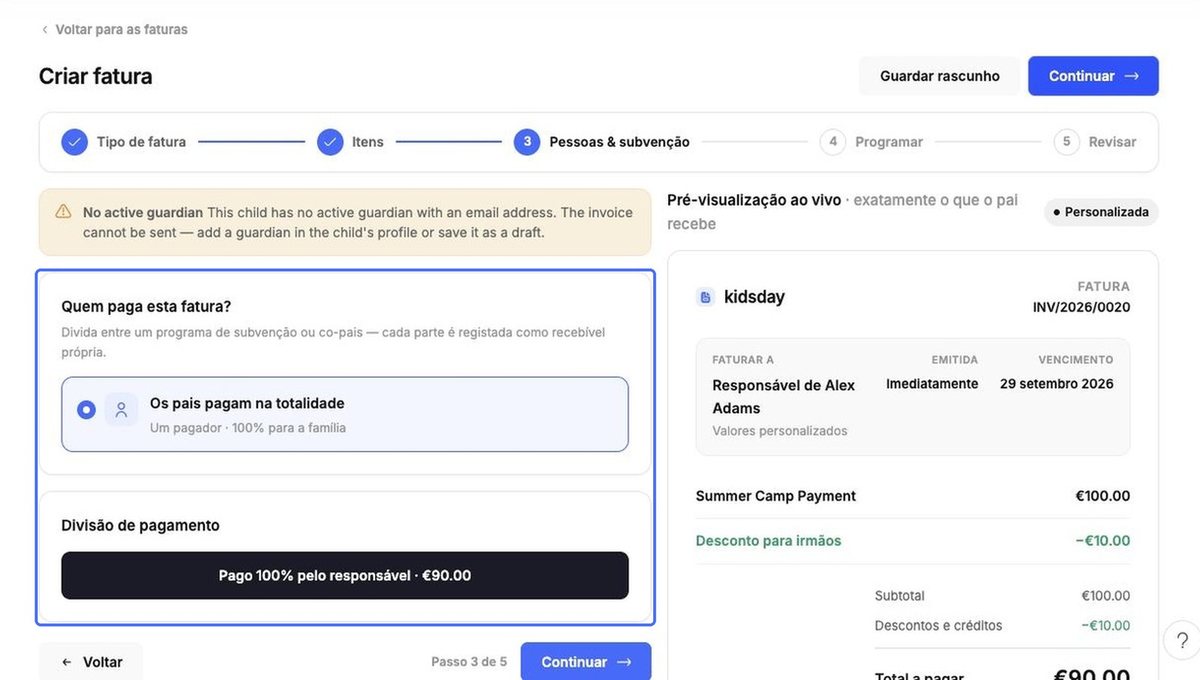Click the bottom Continuar button
The width and height of the screenshot is (1200, 680).
click(x=586, y=662)
